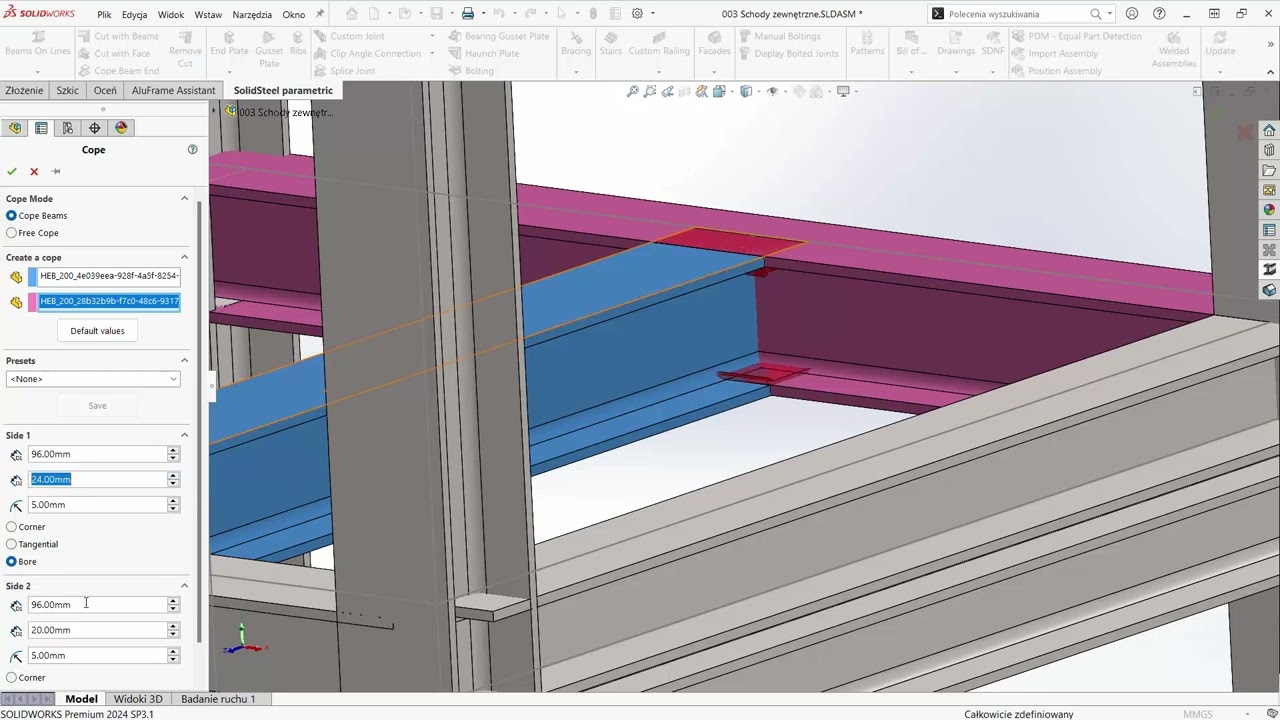Click the second beam selection icon (pink)

pos(16,302)
